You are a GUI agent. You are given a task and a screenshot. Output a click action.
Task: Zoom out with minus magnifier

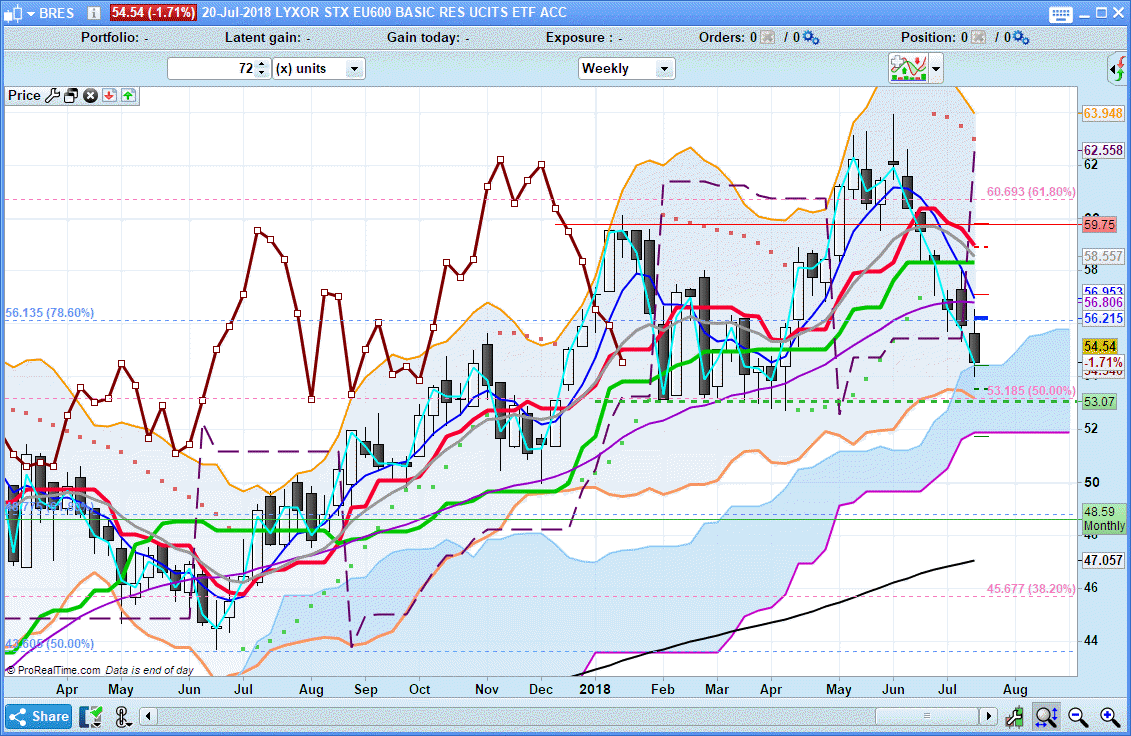1078,717
